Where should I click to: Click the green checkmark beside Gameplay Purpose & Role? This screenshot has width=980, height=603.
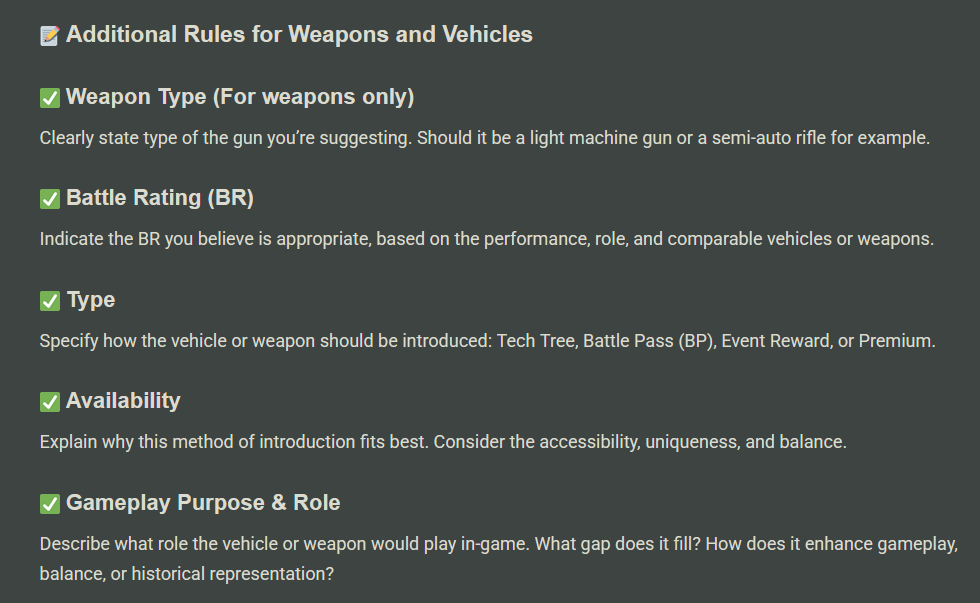tap(50, 504)
